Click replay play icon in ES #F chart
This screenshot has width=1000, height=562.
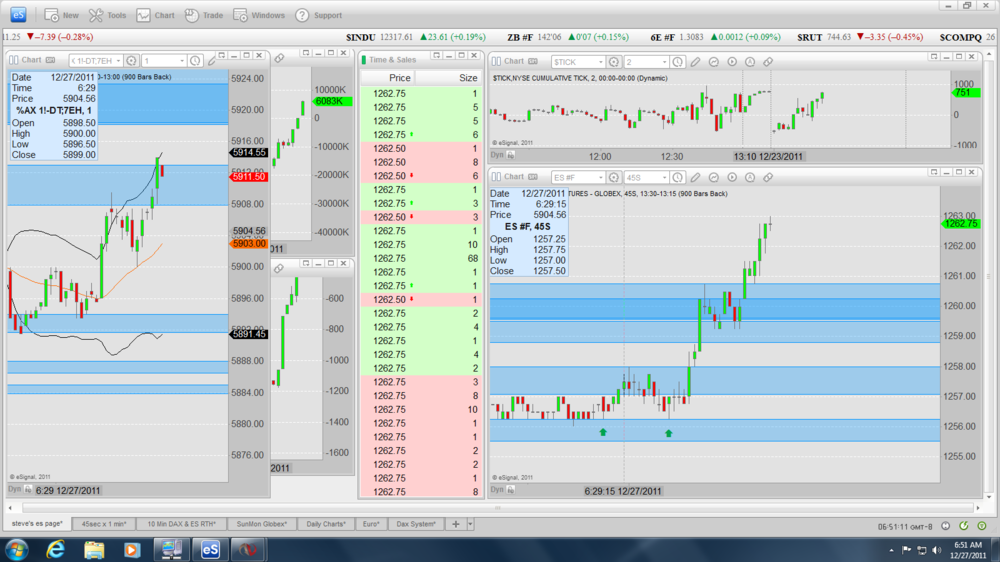[x=732, y=177]
